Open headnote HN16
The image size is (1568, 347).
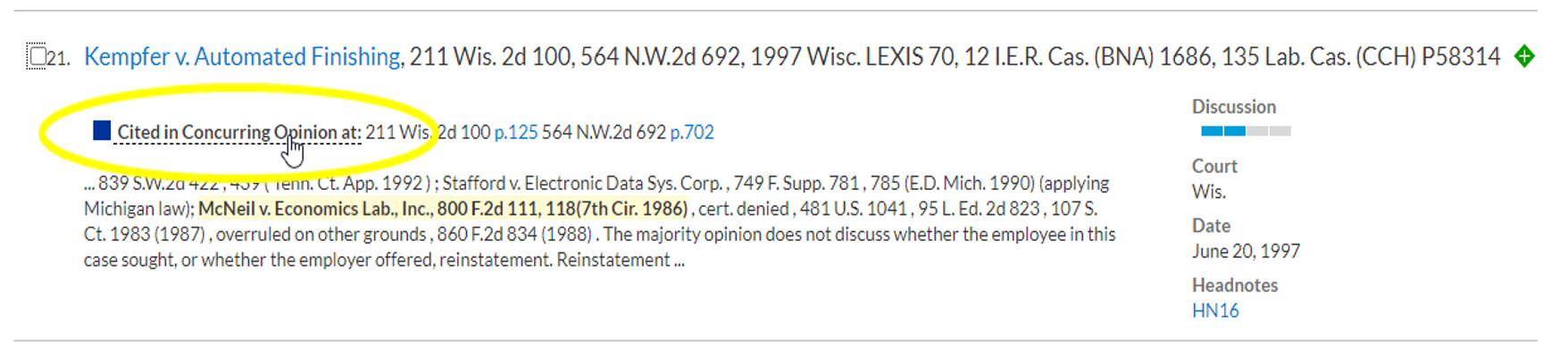point(1215,310)
